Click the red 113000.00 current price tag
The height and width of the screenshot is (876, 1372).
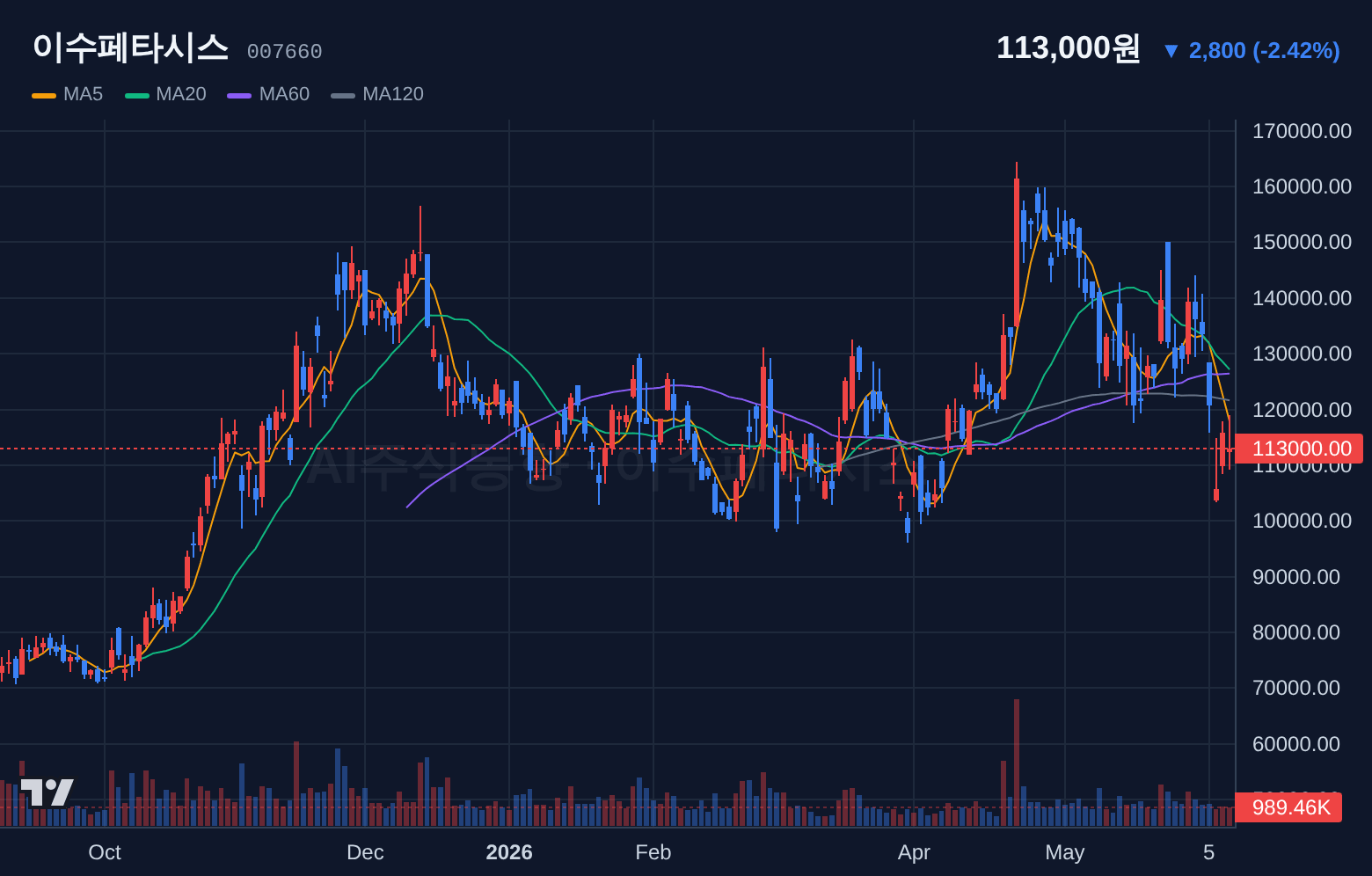tap(1299, 449)
